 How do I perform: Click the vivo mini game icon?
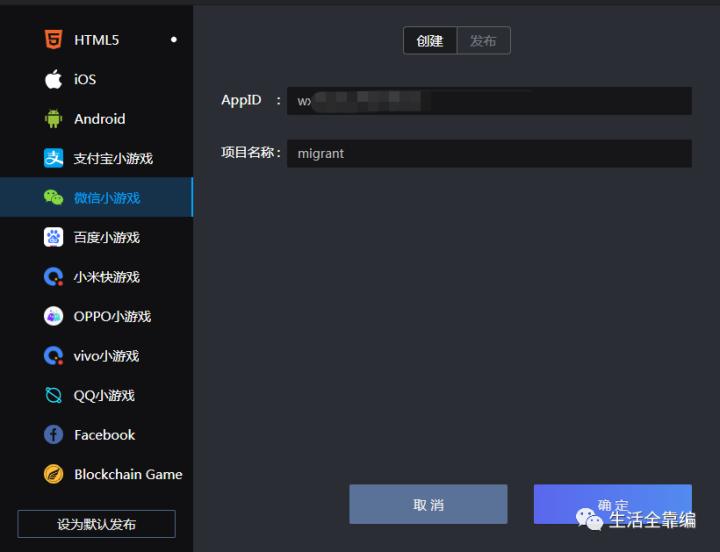[53, 356]
